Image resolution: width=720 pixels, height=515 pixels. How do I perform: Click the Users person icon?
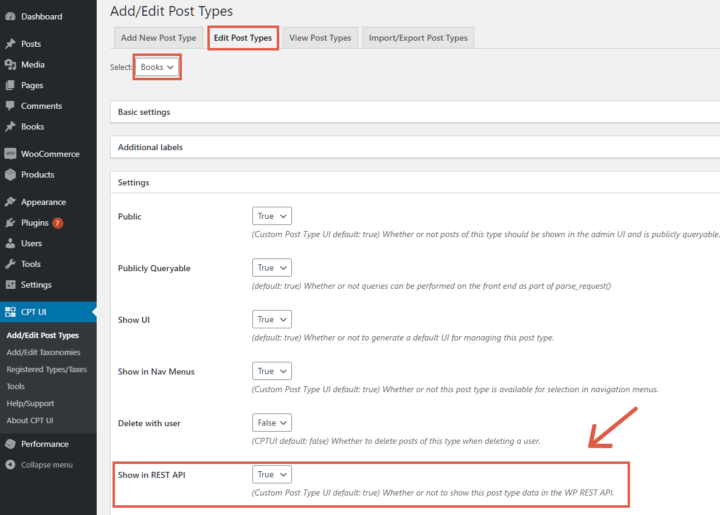pos(10,243)
